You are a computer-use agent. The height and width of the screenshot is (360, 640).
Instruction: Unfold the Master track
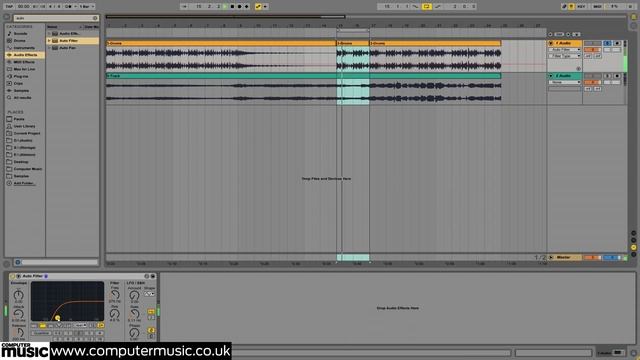(551, 258)
